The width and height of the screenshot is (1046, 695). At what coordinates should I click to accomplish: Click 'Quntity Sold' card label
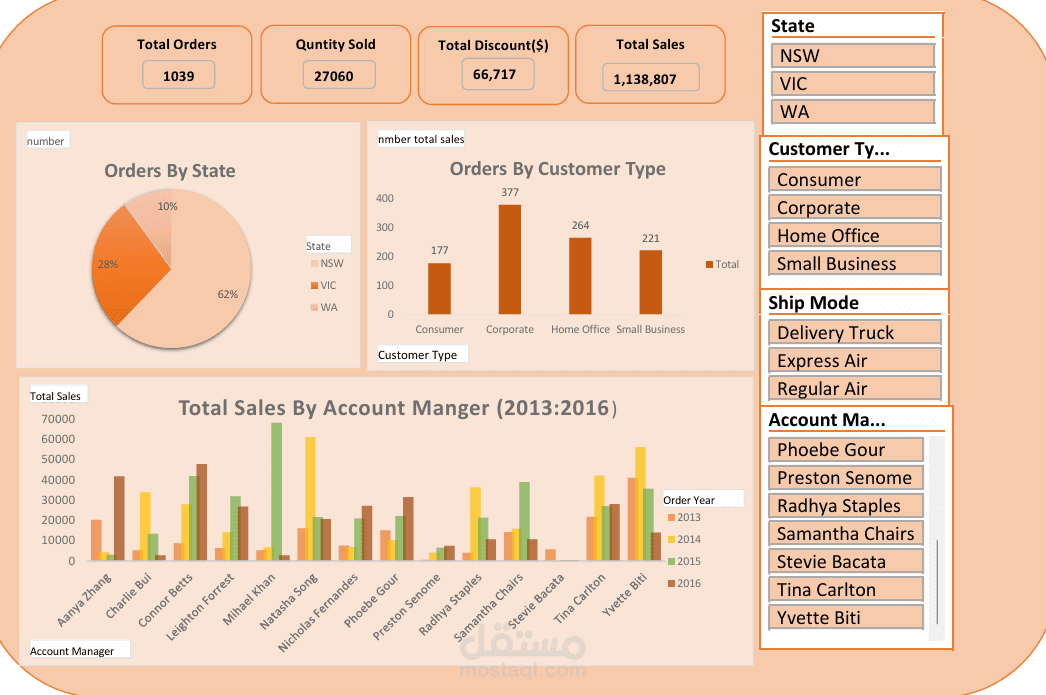point(336,44)
